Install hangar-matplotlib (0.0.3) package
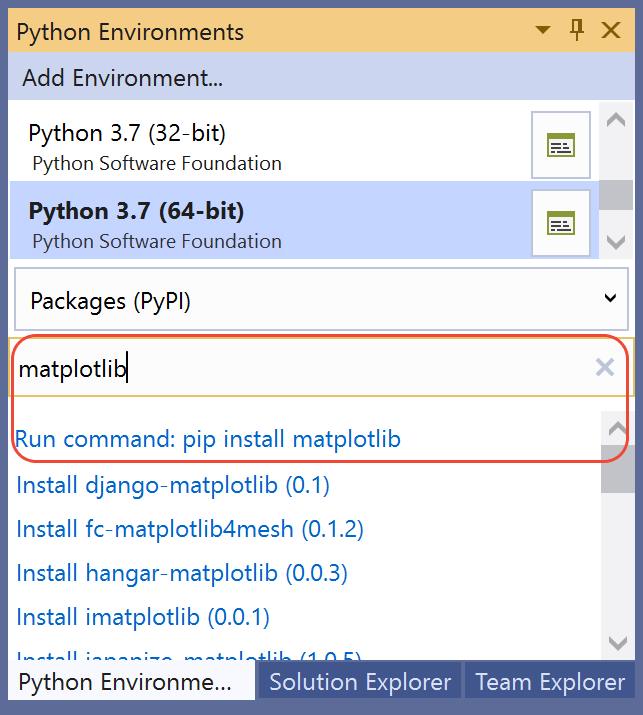The image size is (643, 715). [182, 573]
